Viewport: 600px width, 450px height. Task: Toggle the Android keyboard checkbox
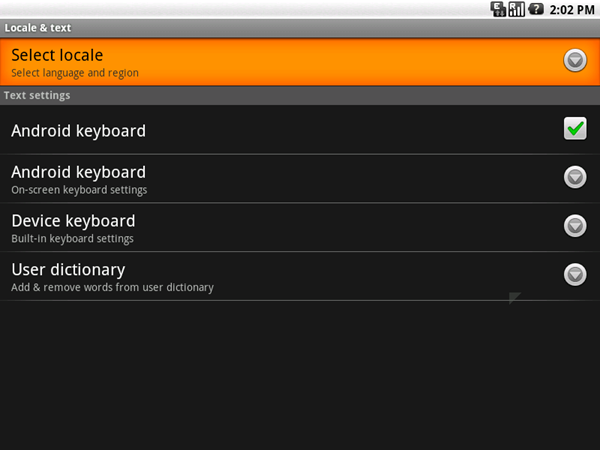coord(575,128)
